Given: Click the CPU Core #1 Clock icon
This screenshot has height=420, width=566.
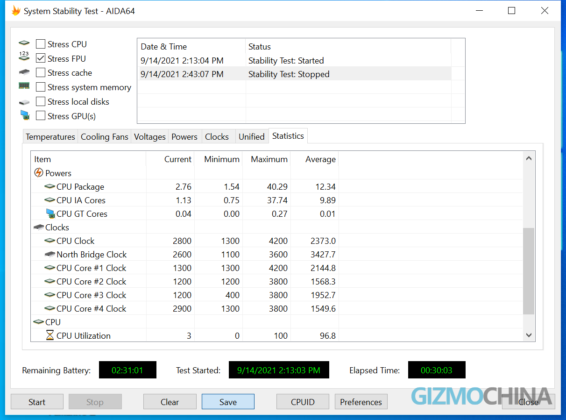Looking at the screenshot, I should (x=50, y=268).
